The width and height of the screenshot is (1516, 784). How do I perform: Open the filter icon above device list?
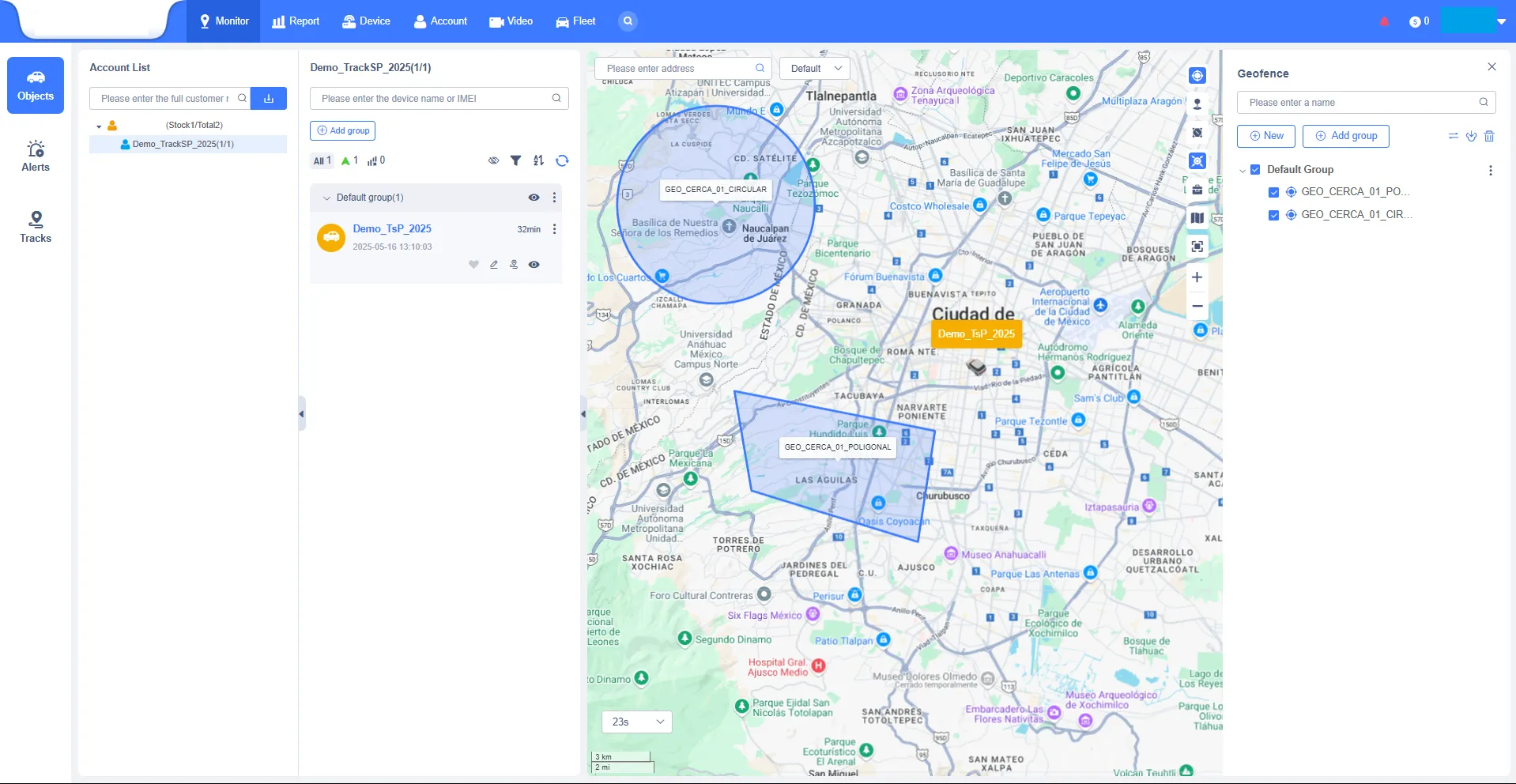(x=516, y=160)
